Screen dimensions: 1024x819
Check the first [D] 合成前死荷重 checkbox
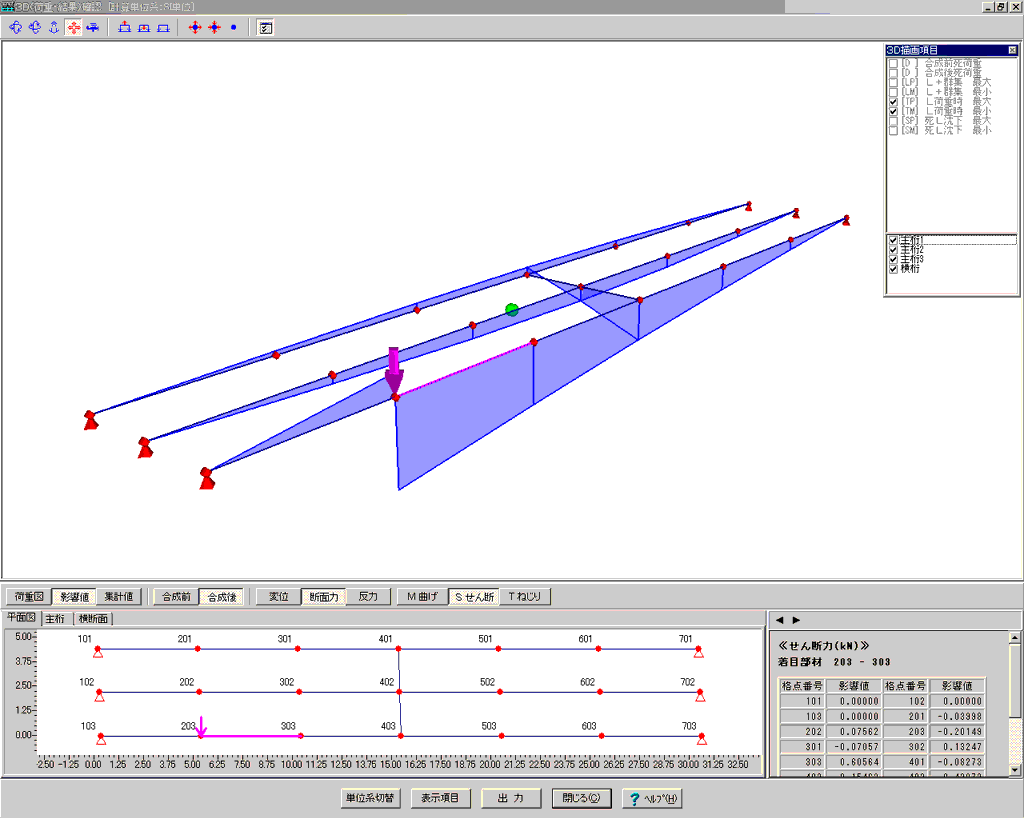point(893,63)
